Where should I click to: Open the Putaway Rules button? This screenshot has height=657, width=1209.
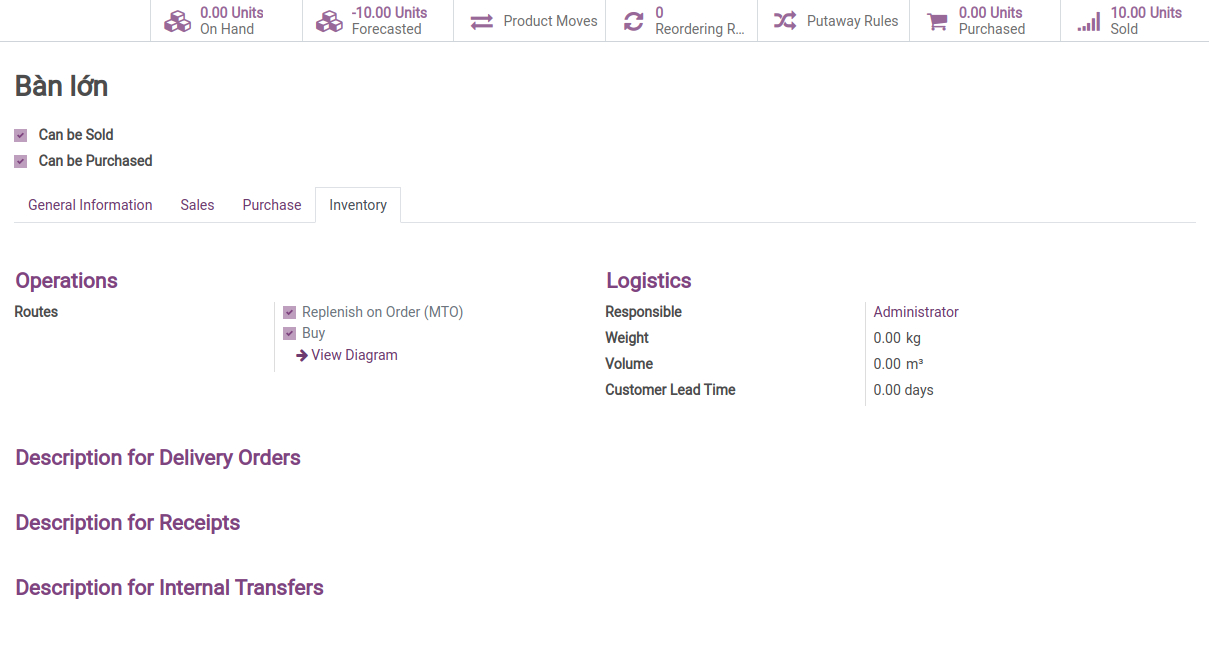(x=833, y=21)
